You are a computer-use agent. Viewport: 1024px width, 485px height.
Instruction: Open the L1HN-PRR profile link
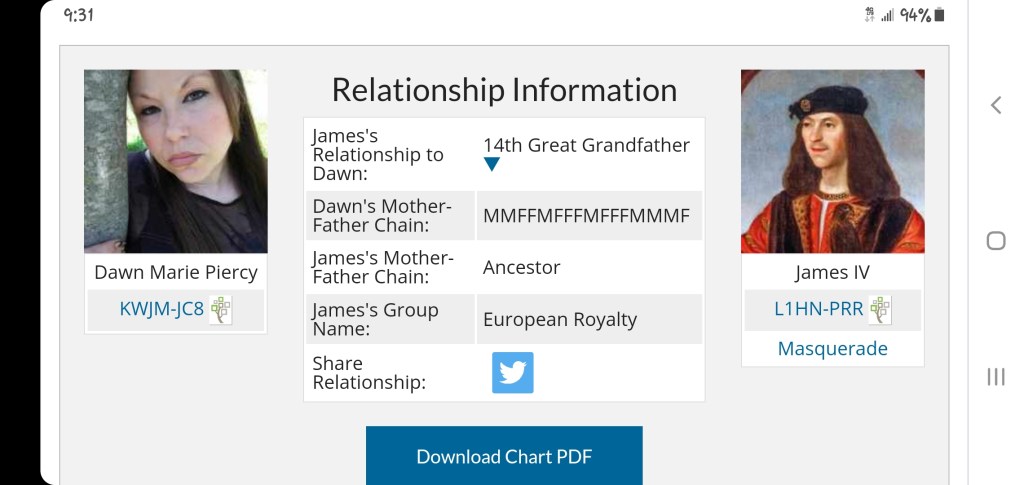coord(818,310)
